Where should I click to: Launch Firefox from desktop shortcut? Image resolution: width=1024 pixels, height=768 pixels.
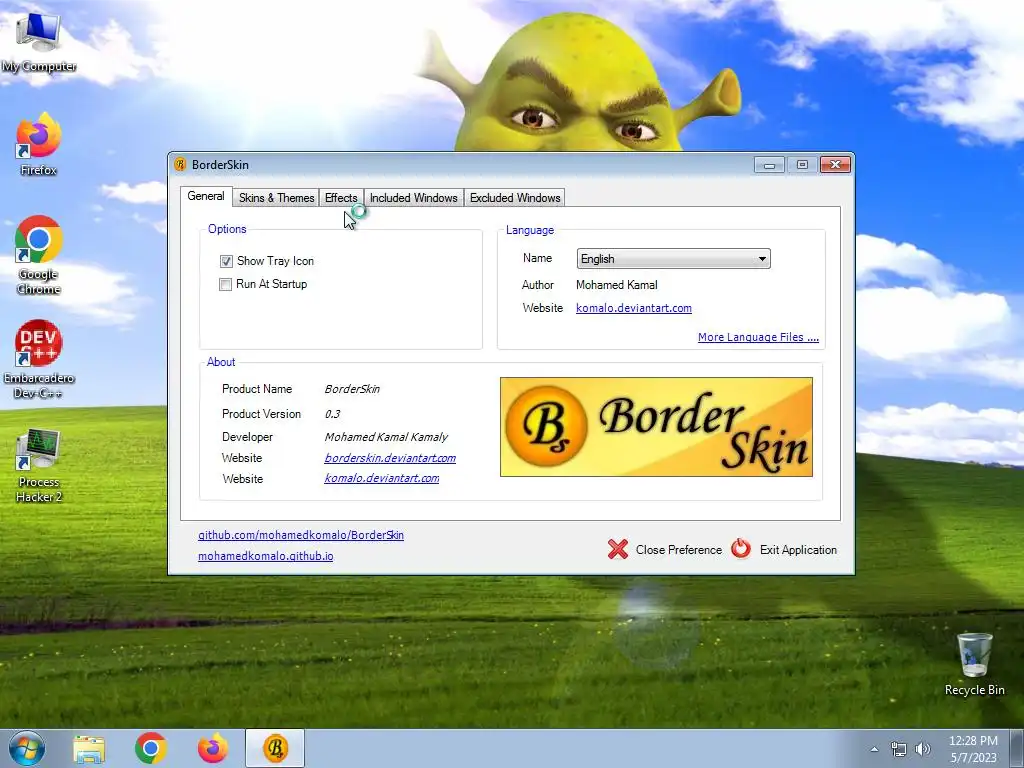39,145
